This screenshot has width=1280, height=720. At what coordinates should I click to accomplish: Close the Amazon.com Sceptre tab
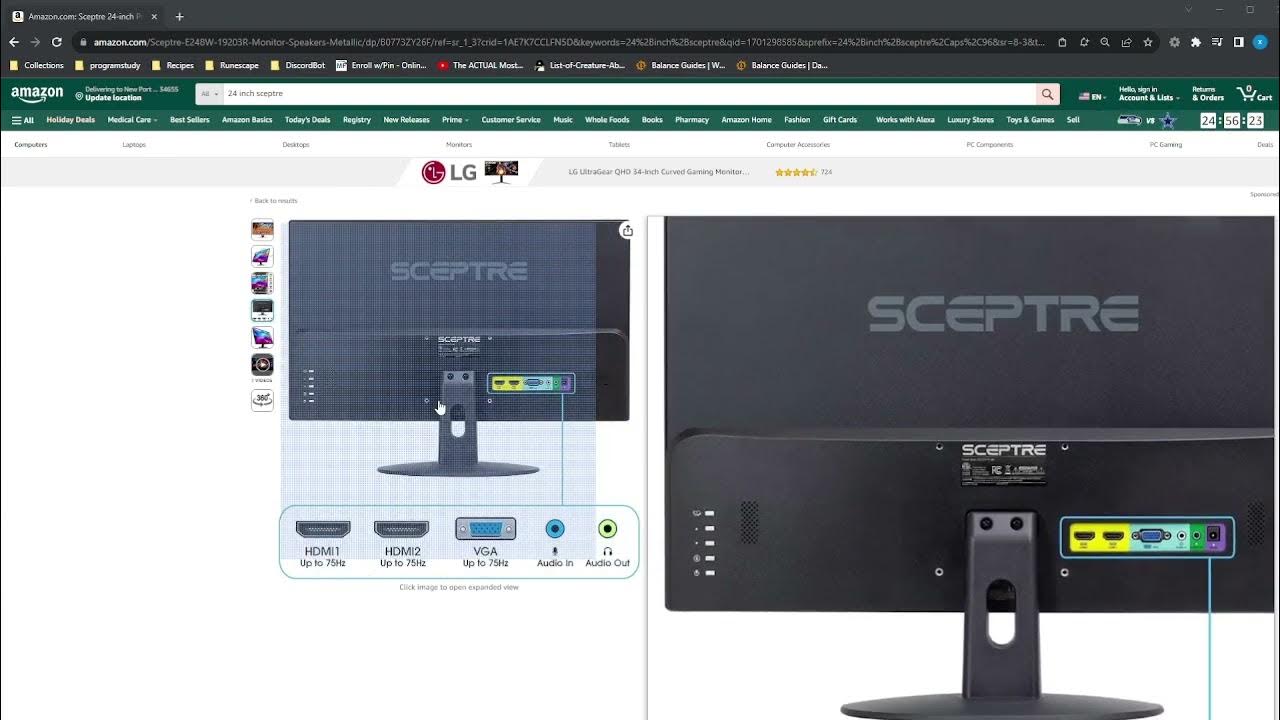coord(154,16)
